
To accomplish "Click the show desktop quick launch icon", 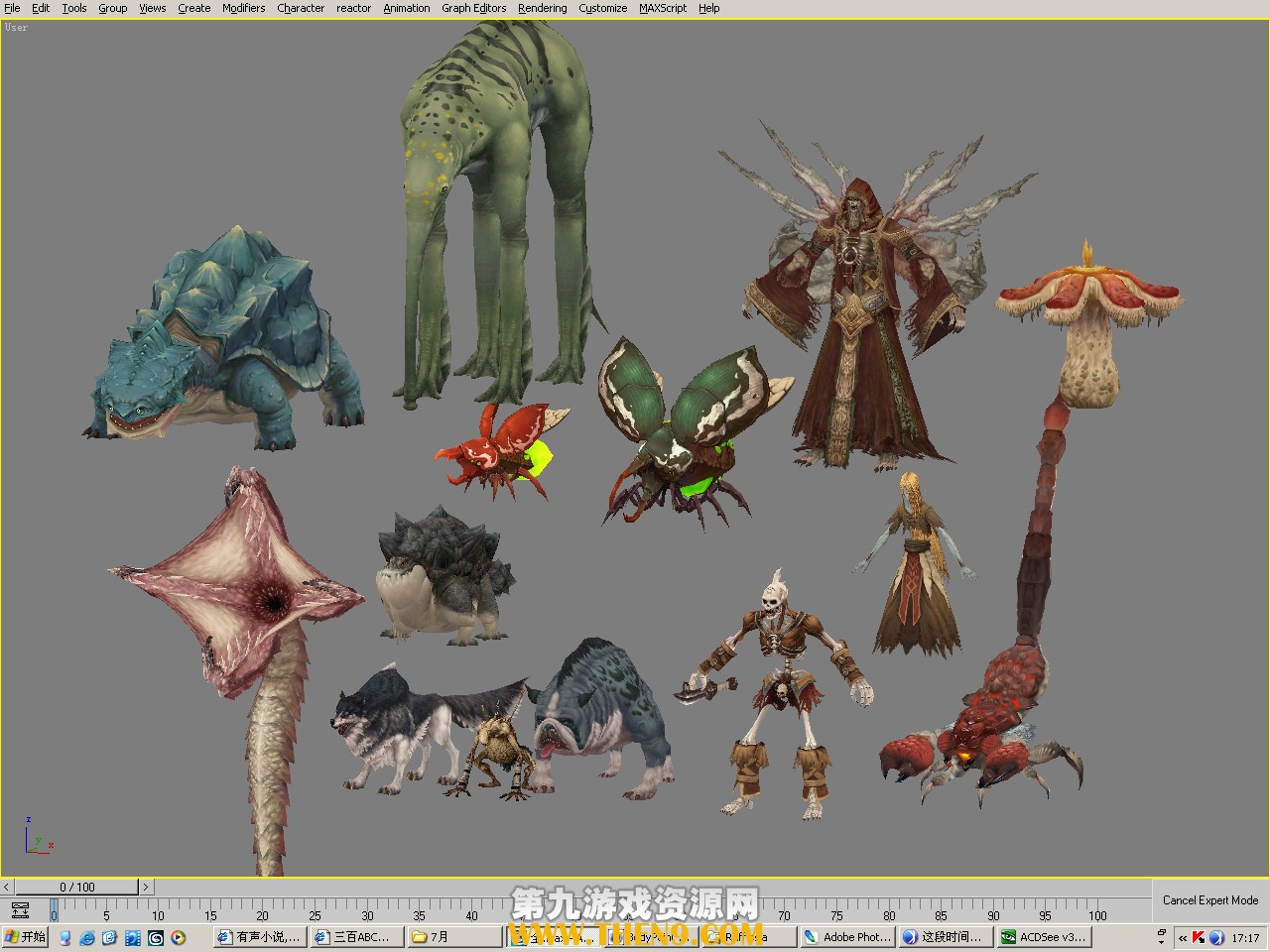I will coord(65,937).
